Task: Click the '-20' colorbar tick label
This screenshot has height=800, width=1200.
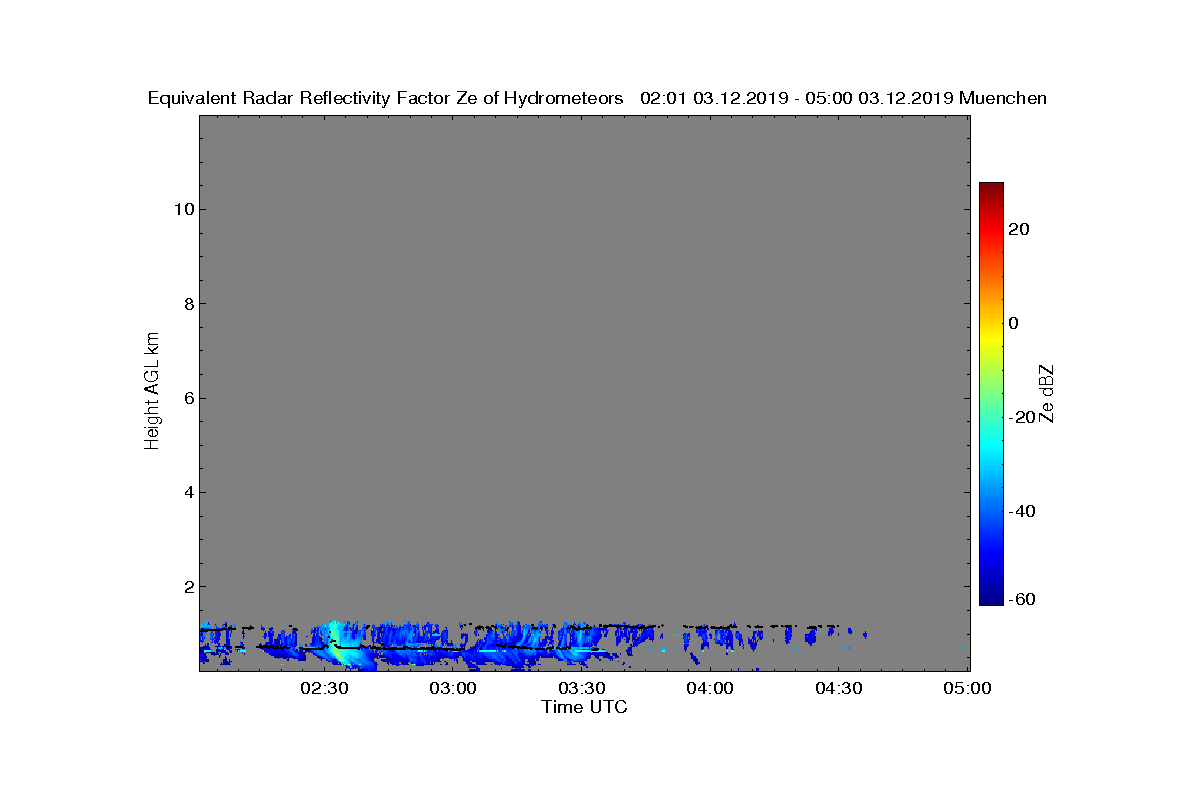Action: (x=1020, y=417)
